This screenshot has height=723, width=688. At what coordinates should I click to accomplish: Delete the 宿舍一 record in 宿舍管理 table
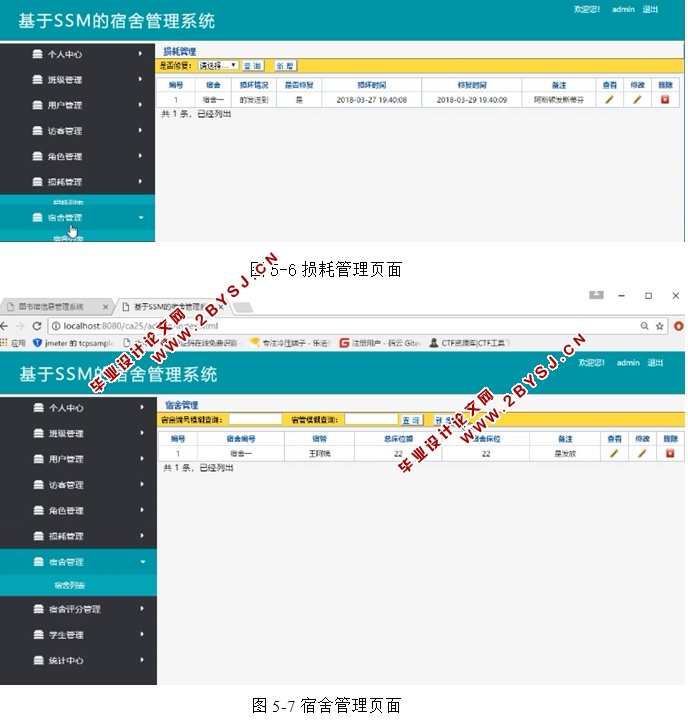(670, 454)
